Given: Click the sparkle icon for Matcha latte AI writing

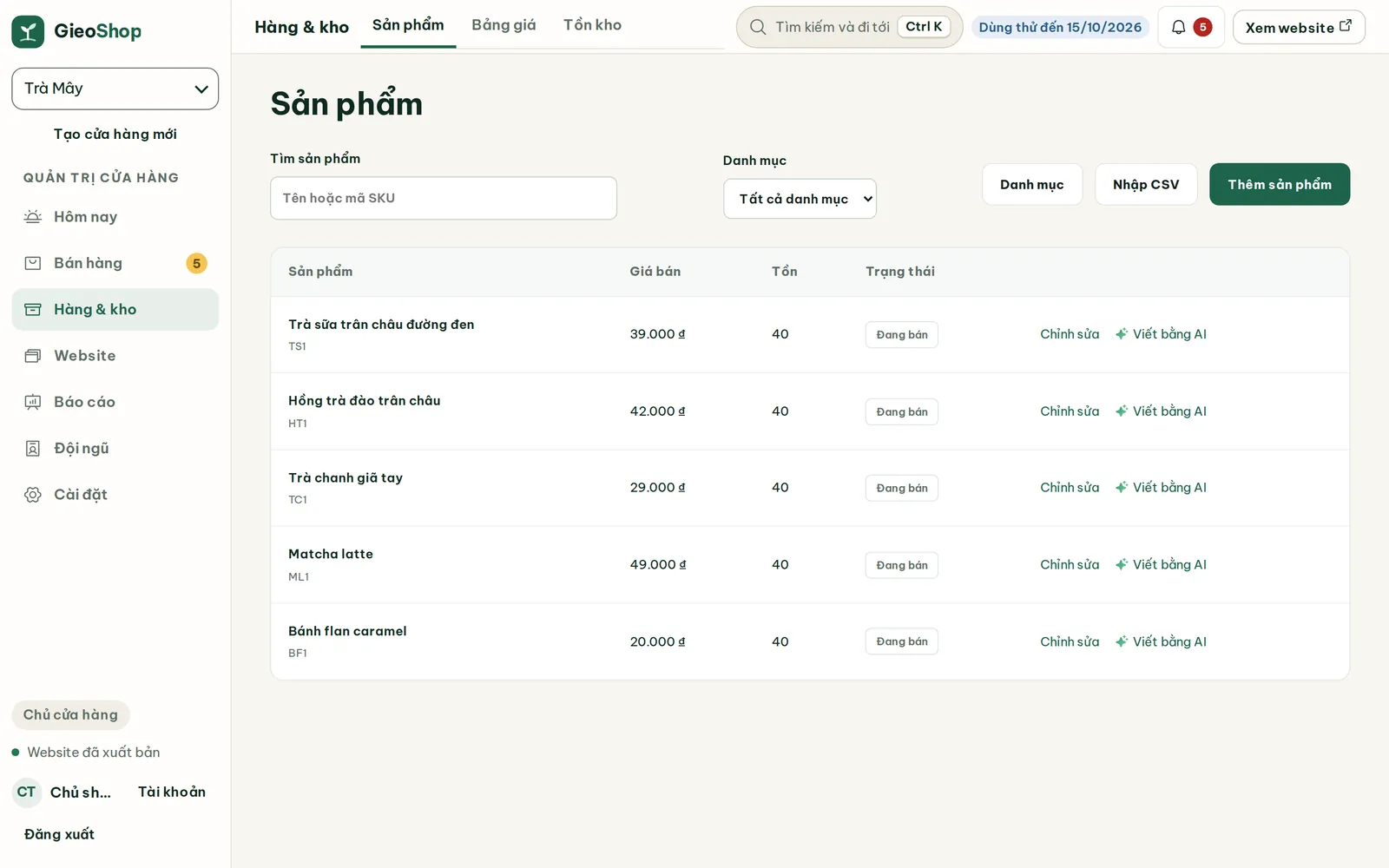Looking at the screenshot, I should coord(1122,564).
